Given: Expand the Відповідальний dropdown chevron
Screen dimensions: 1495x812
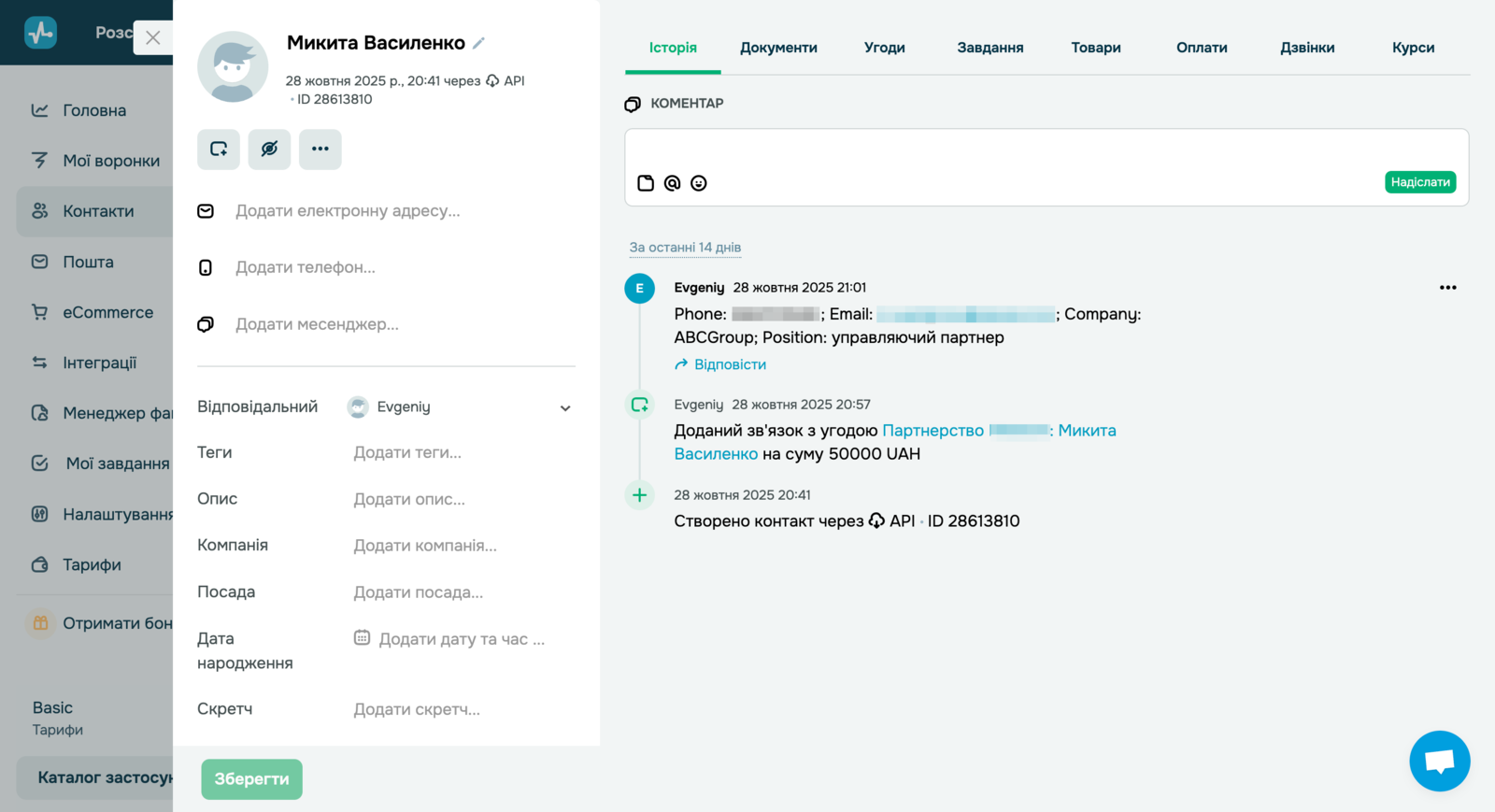Looking at the screenshot, I should click(x=565, y=408).
